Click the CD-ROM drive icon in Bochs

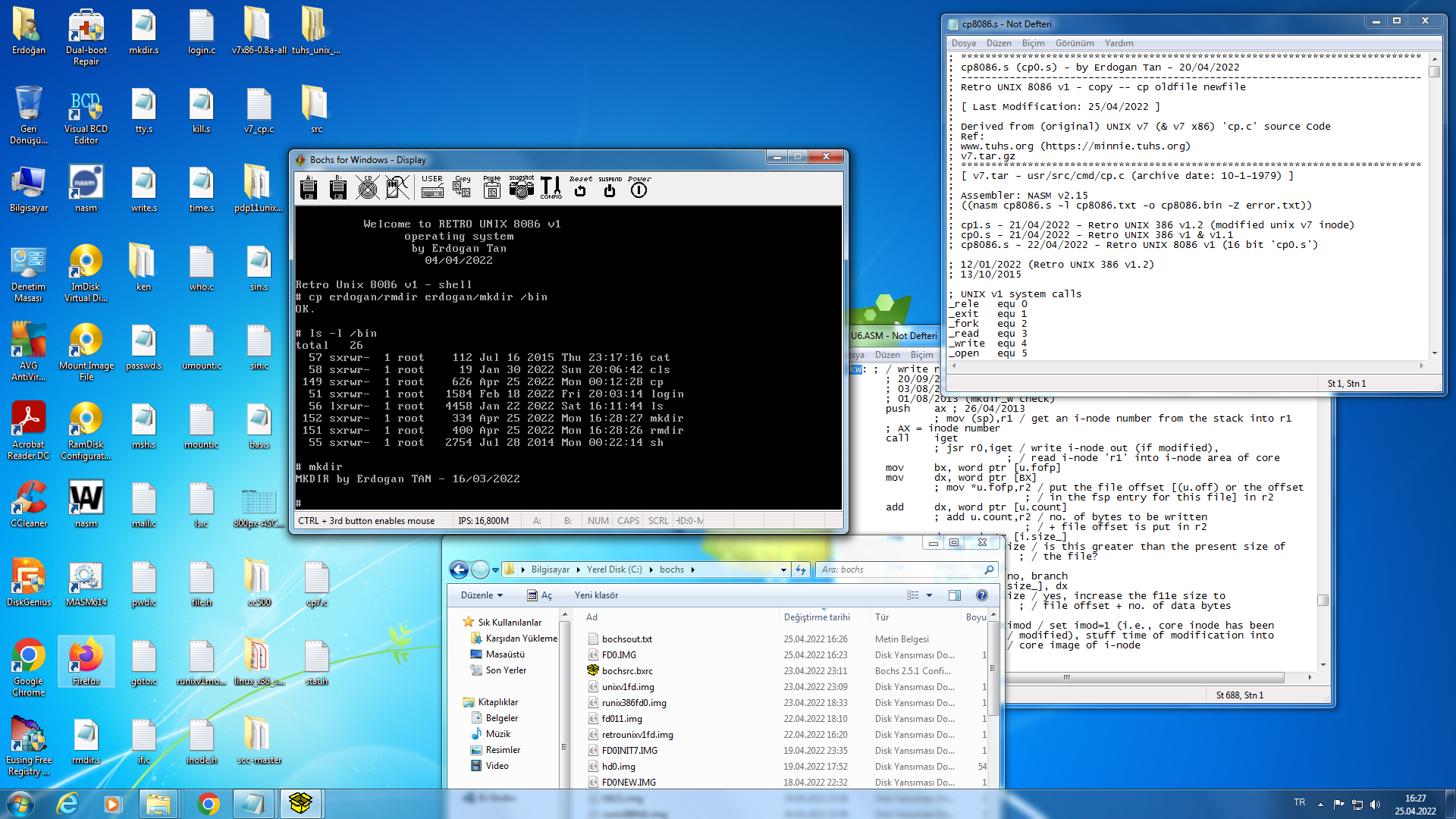pyautogui.click(x=368, y=187)
